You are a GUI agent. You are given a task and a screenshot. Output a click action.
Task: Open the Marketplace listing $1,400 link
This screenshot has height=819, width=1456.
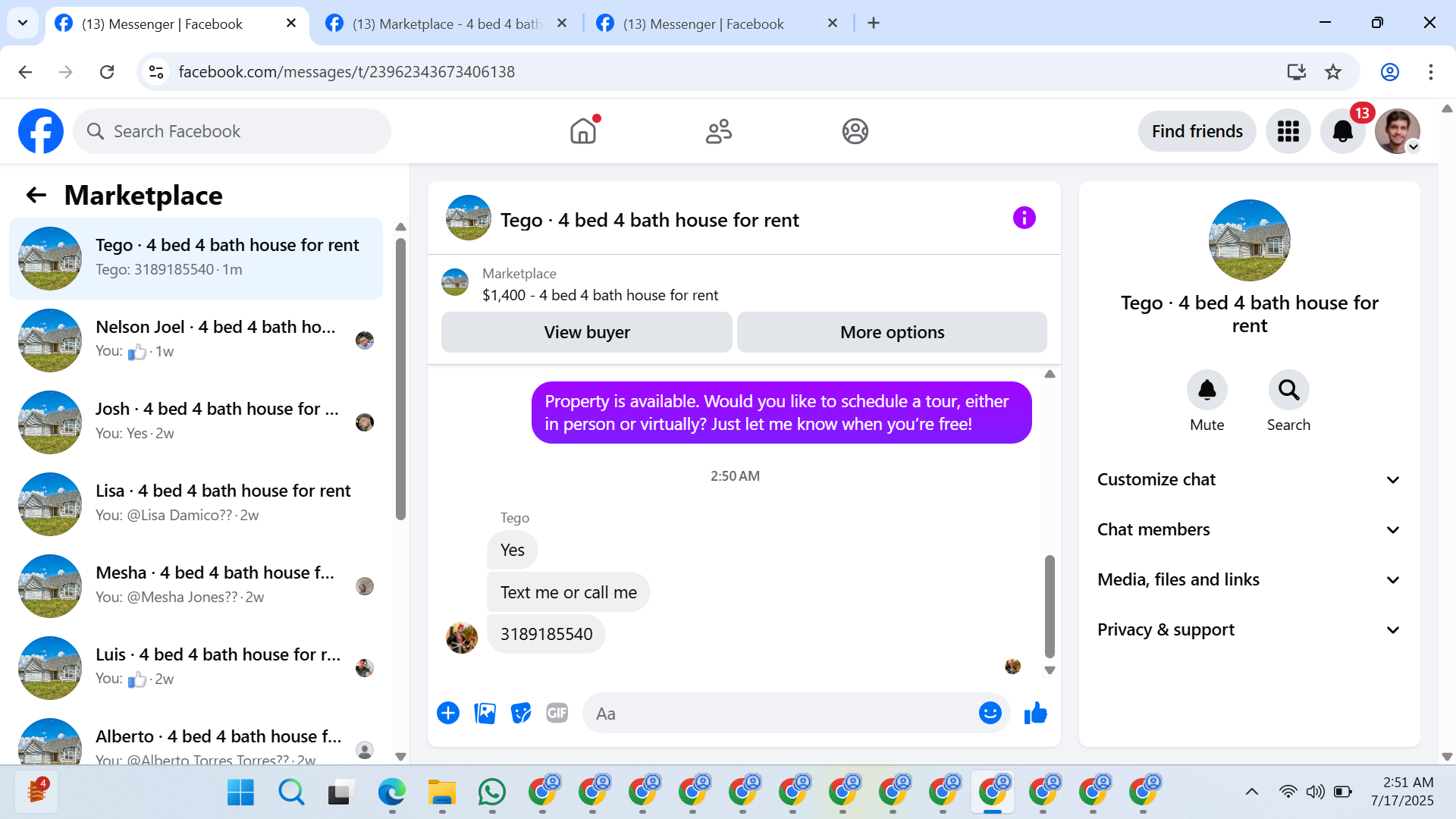click(600, 295)
